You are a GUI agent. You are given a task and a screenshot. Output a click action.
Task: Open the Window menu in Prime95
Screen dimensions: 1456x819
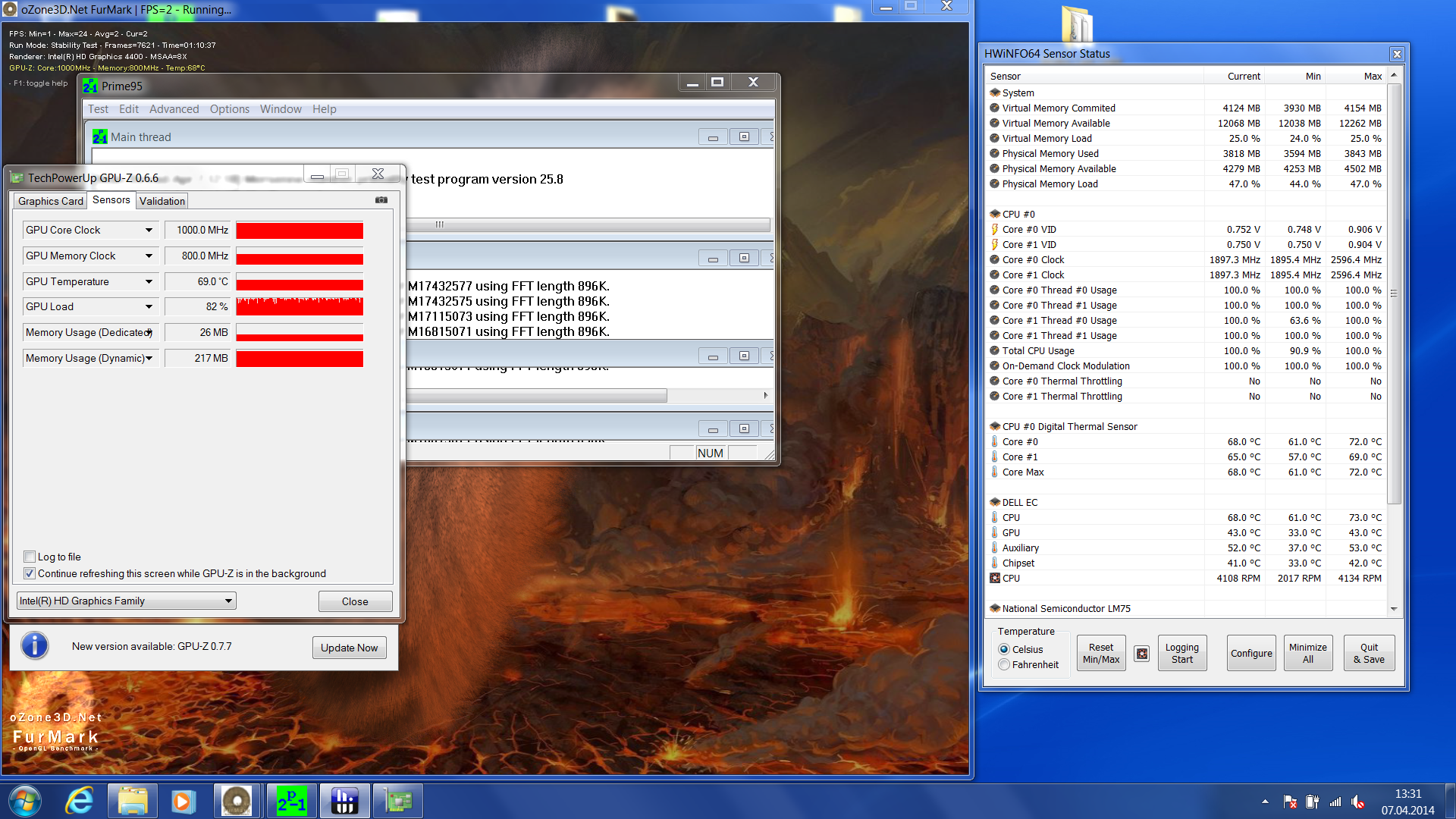[281, 109]
